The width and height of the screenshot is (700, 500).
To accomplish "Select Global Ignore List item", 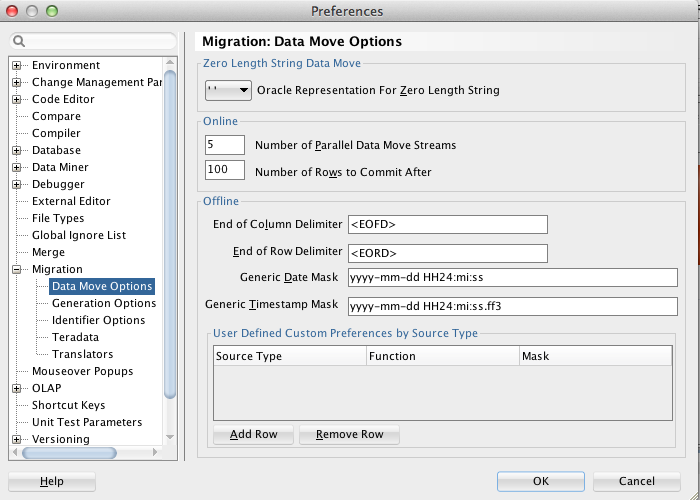I will [79, 235].
